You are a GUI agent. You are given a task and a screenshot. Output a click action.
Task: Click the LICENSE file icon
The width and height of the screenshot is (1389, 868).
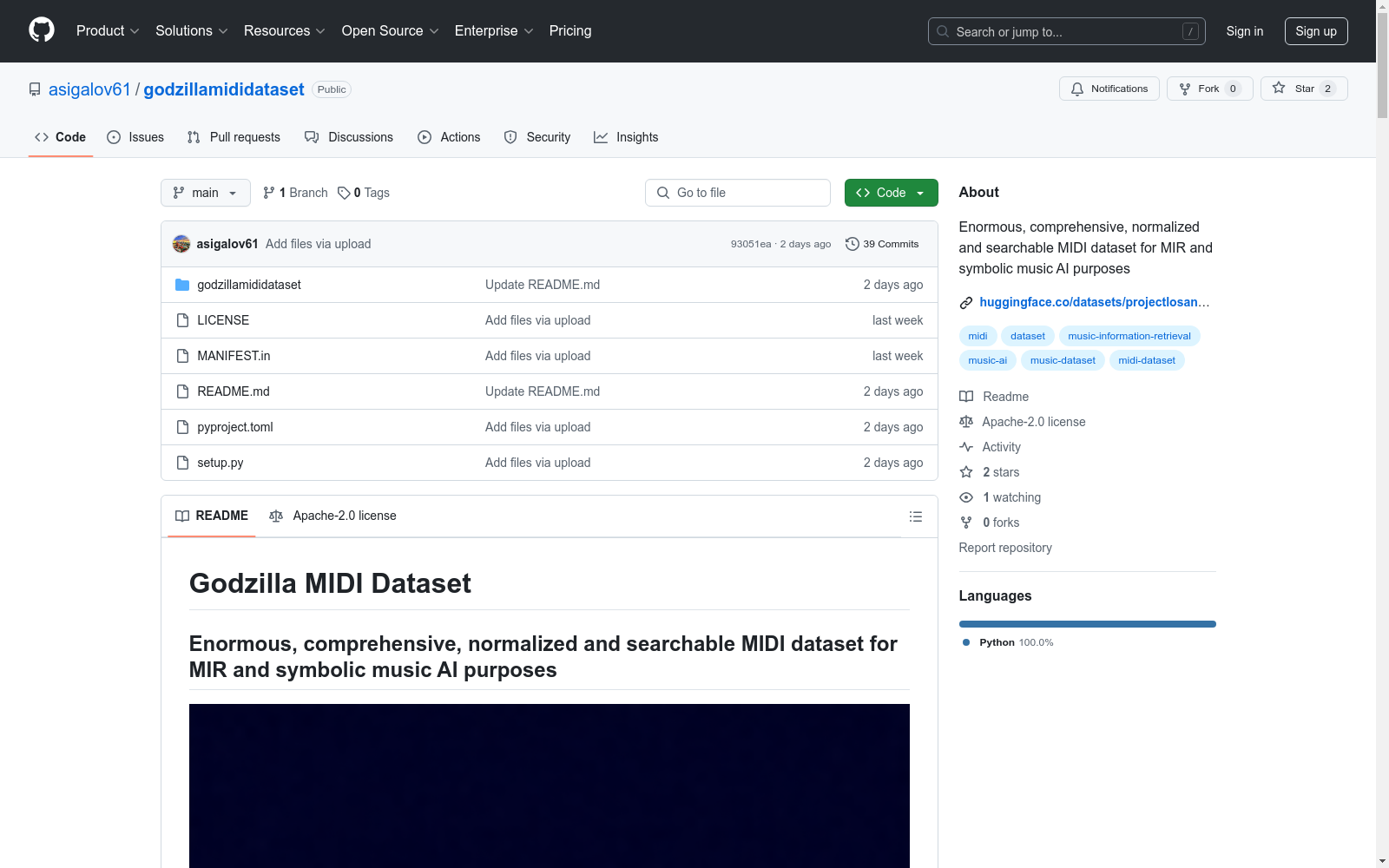[x=182, y=320]
